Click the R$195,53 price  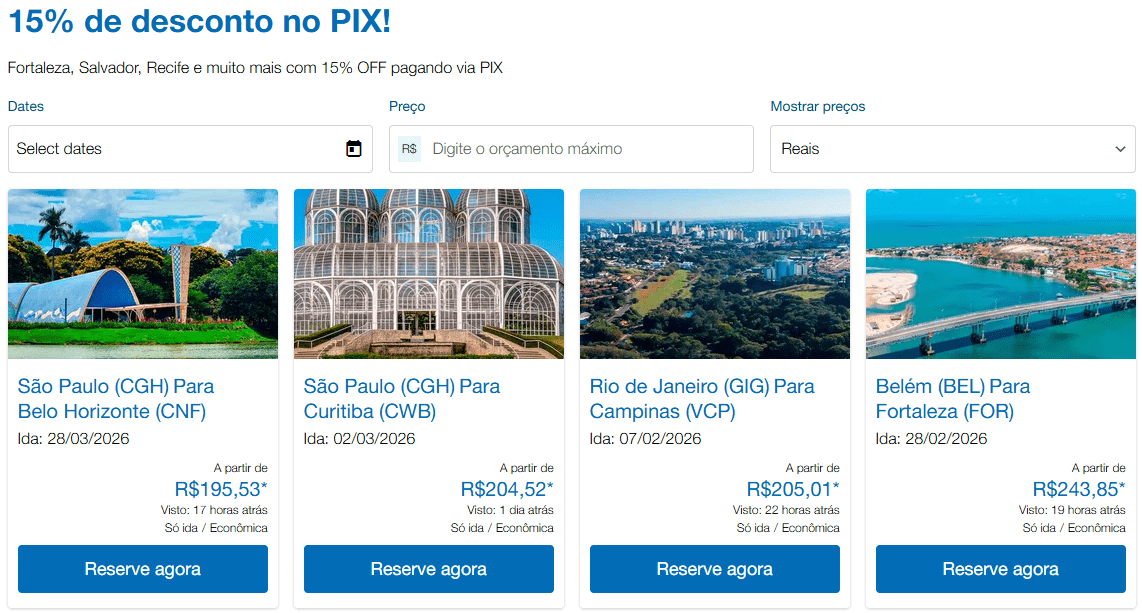click(x=220, y=489)
